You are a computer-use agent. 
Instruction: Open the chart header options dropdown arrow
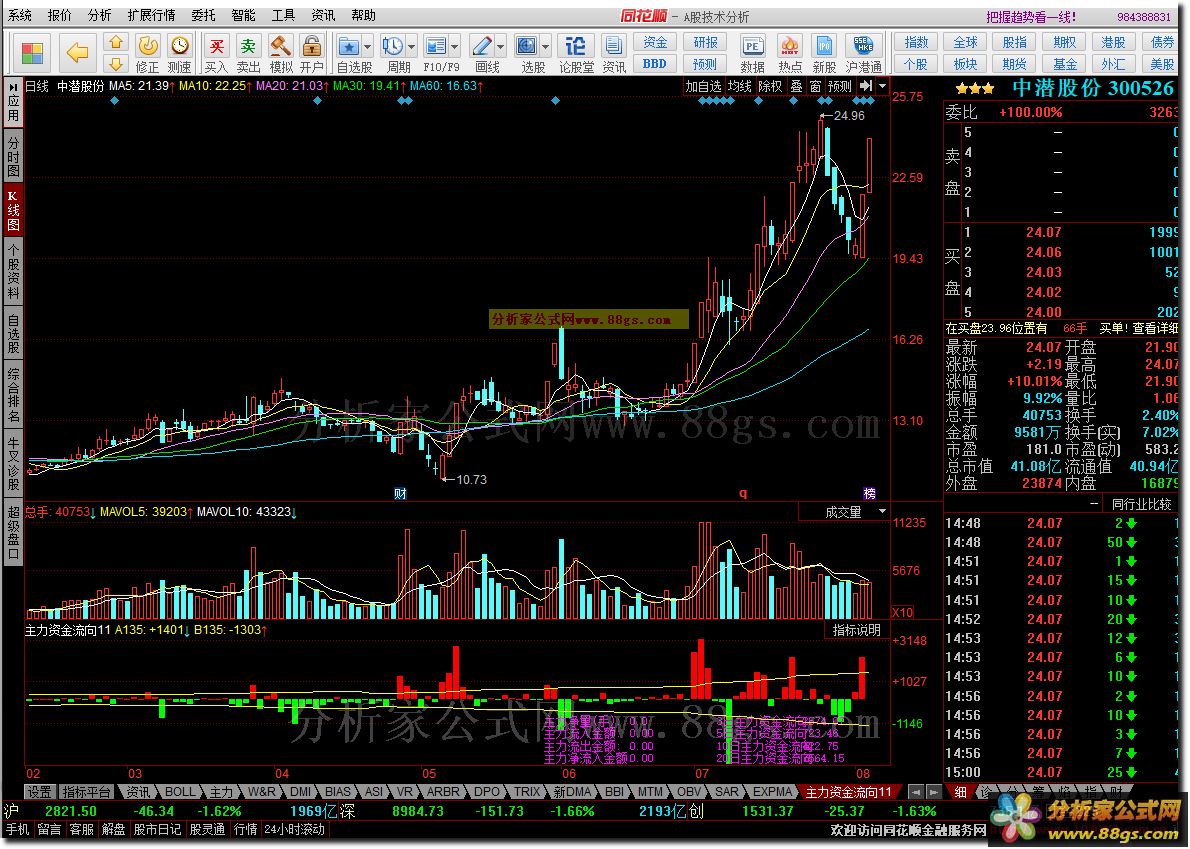(883, 86)
